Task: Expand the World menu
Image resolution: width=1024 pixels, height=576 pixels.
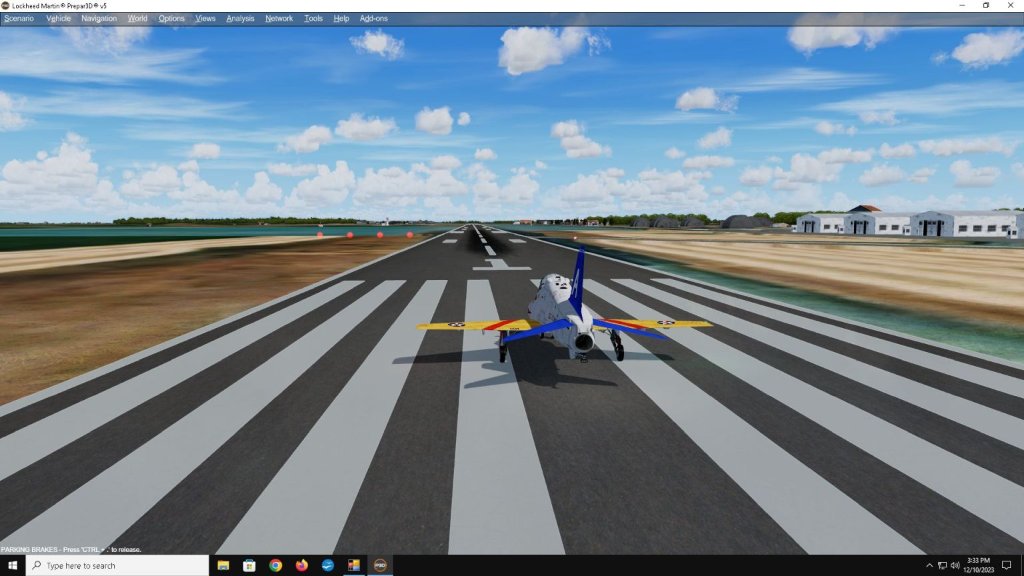Action: 138,18
